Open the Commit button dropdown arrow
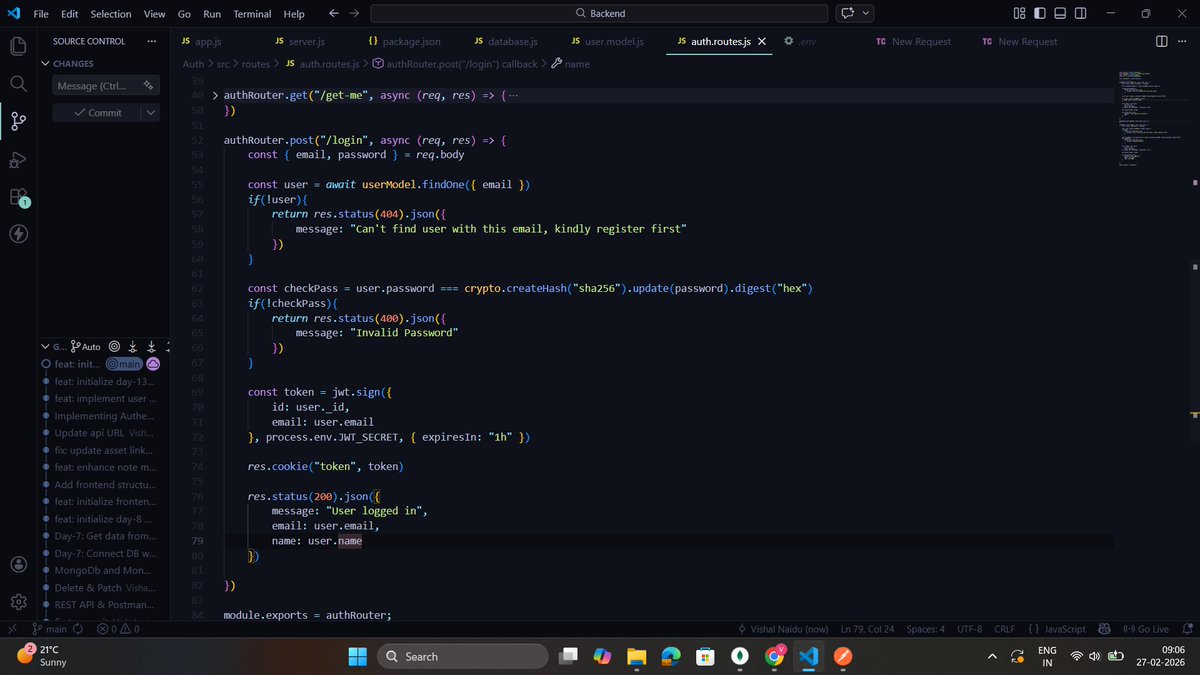This screenshot has height=675, width=1200. coord(150,113)
